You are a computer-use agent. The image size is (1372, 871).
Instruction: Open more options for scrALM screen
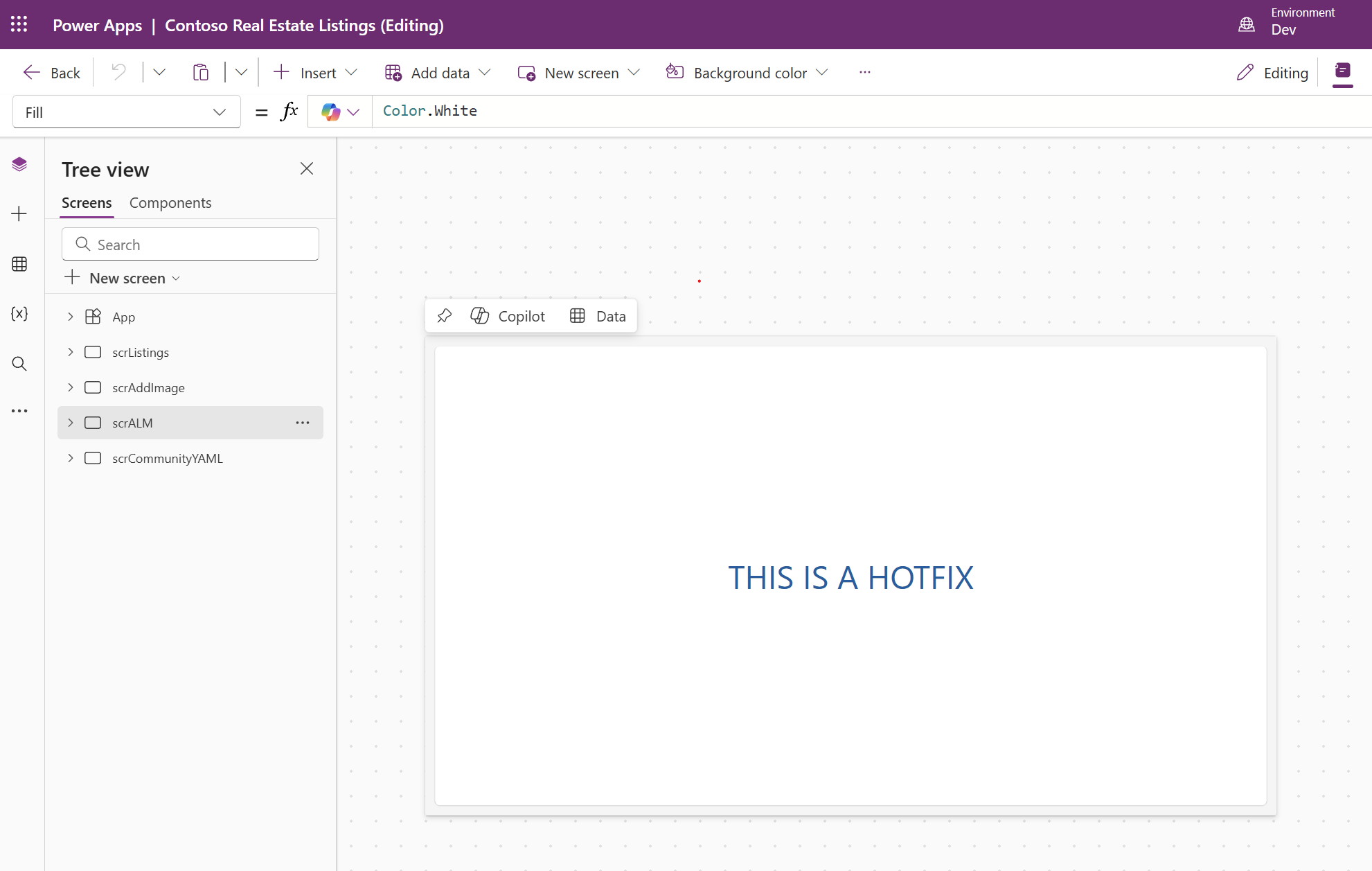302,423
